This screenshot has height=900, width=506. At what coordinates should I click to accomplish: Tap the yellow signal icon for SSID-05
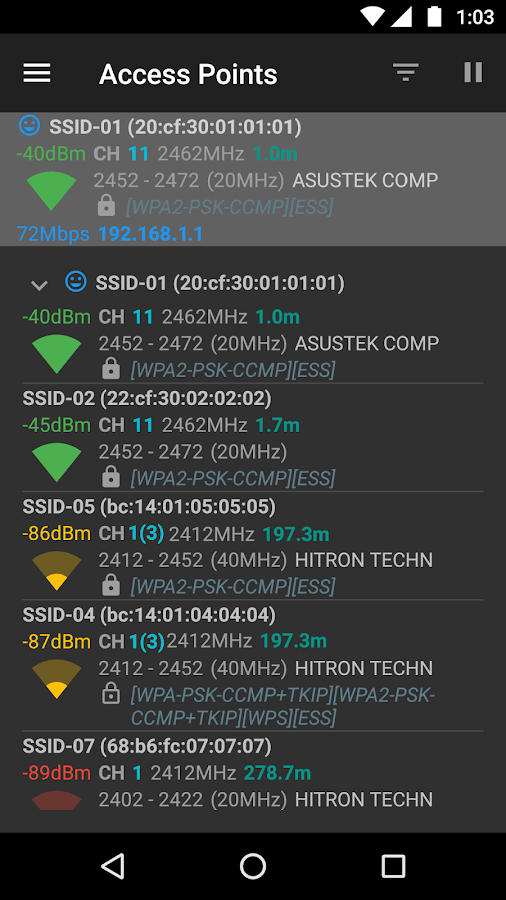(56, 571)
